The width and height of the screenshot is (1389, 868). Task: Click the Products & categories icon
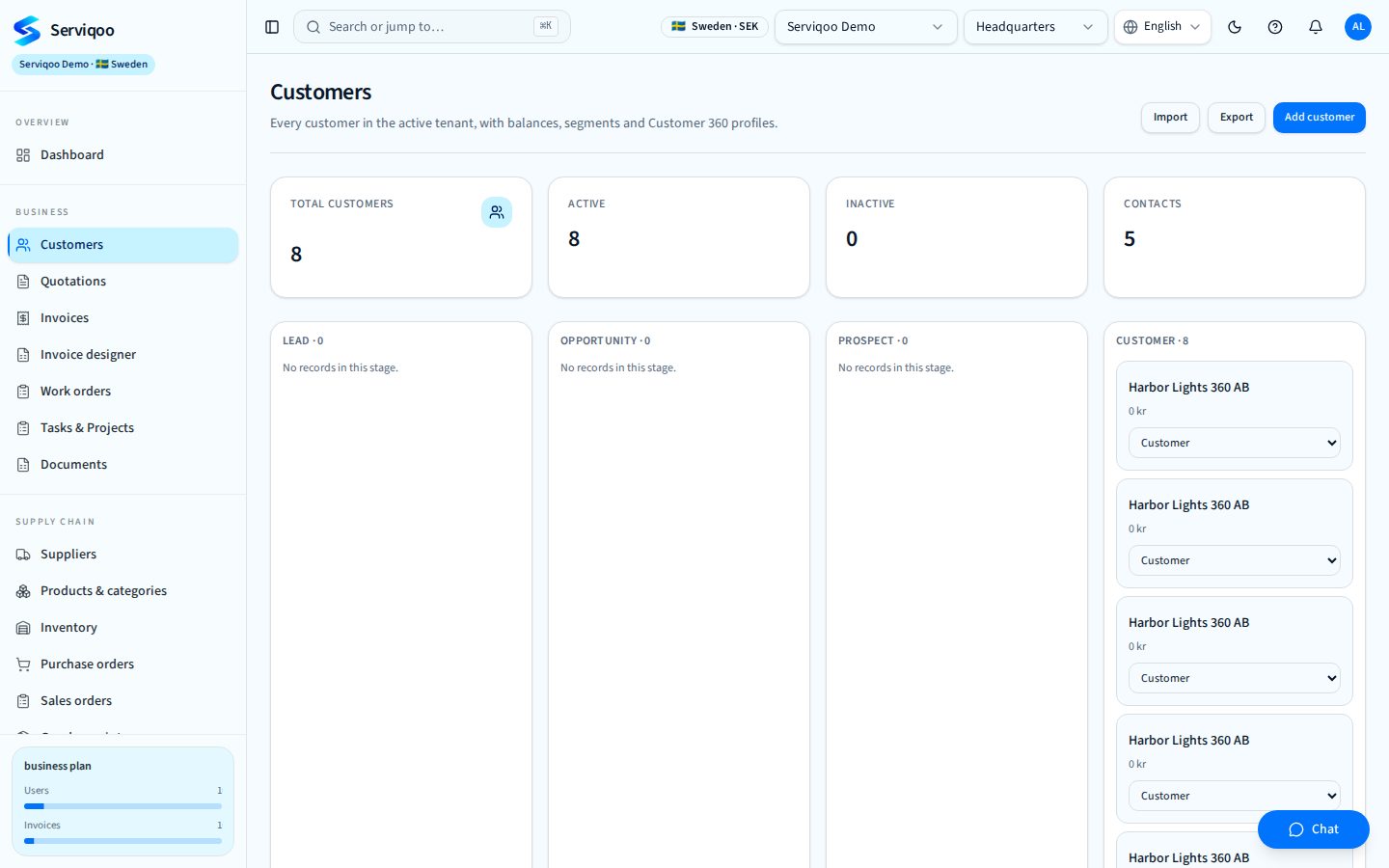23,591
